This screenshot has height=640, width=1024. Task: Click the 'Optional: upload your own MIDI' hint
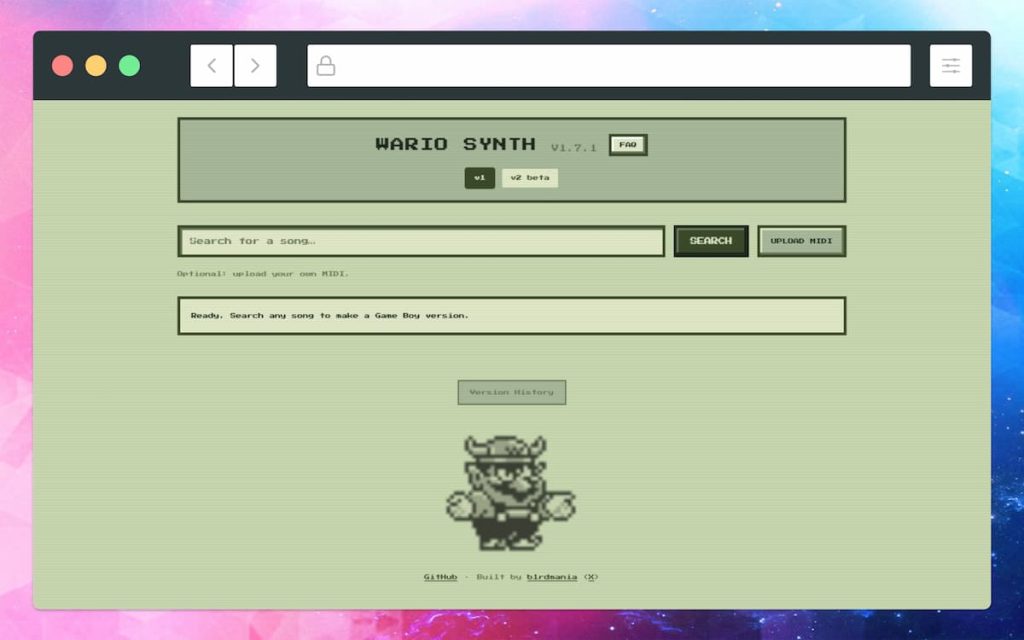tap(263, 274)
